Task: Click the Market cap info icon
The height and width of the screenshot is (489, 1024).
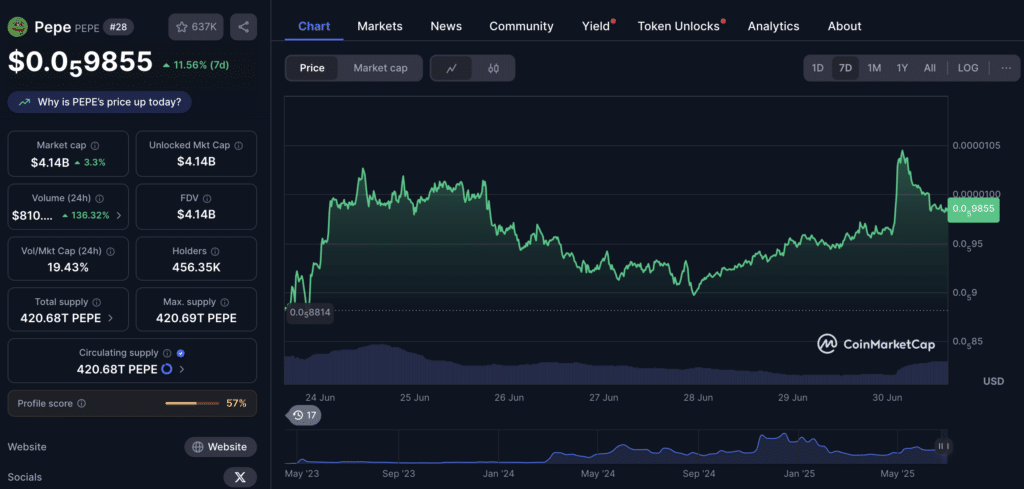Action: 95,146
